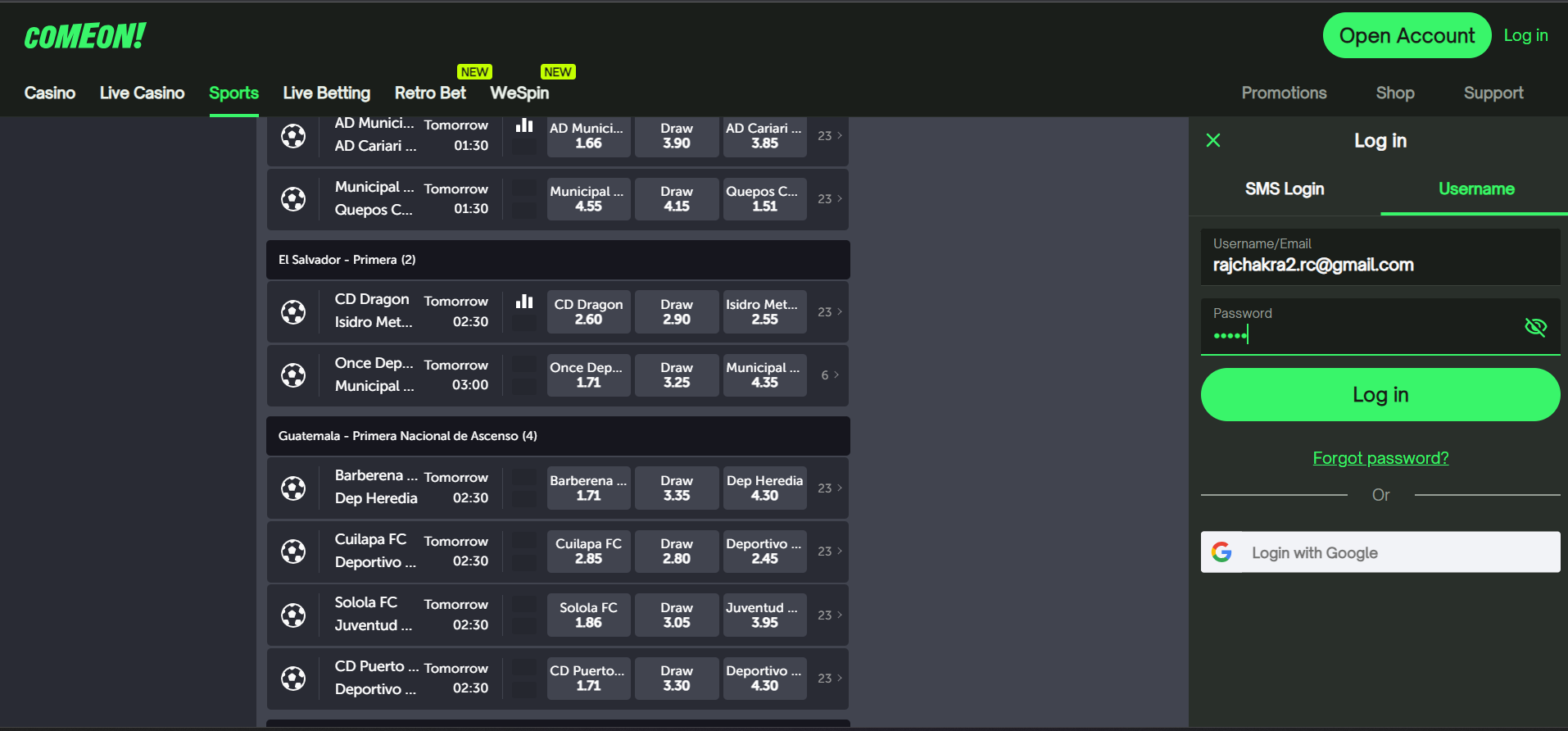Screen dimensions: 1568x731
Task: Open the Casino menu
Action: point(50,93)
